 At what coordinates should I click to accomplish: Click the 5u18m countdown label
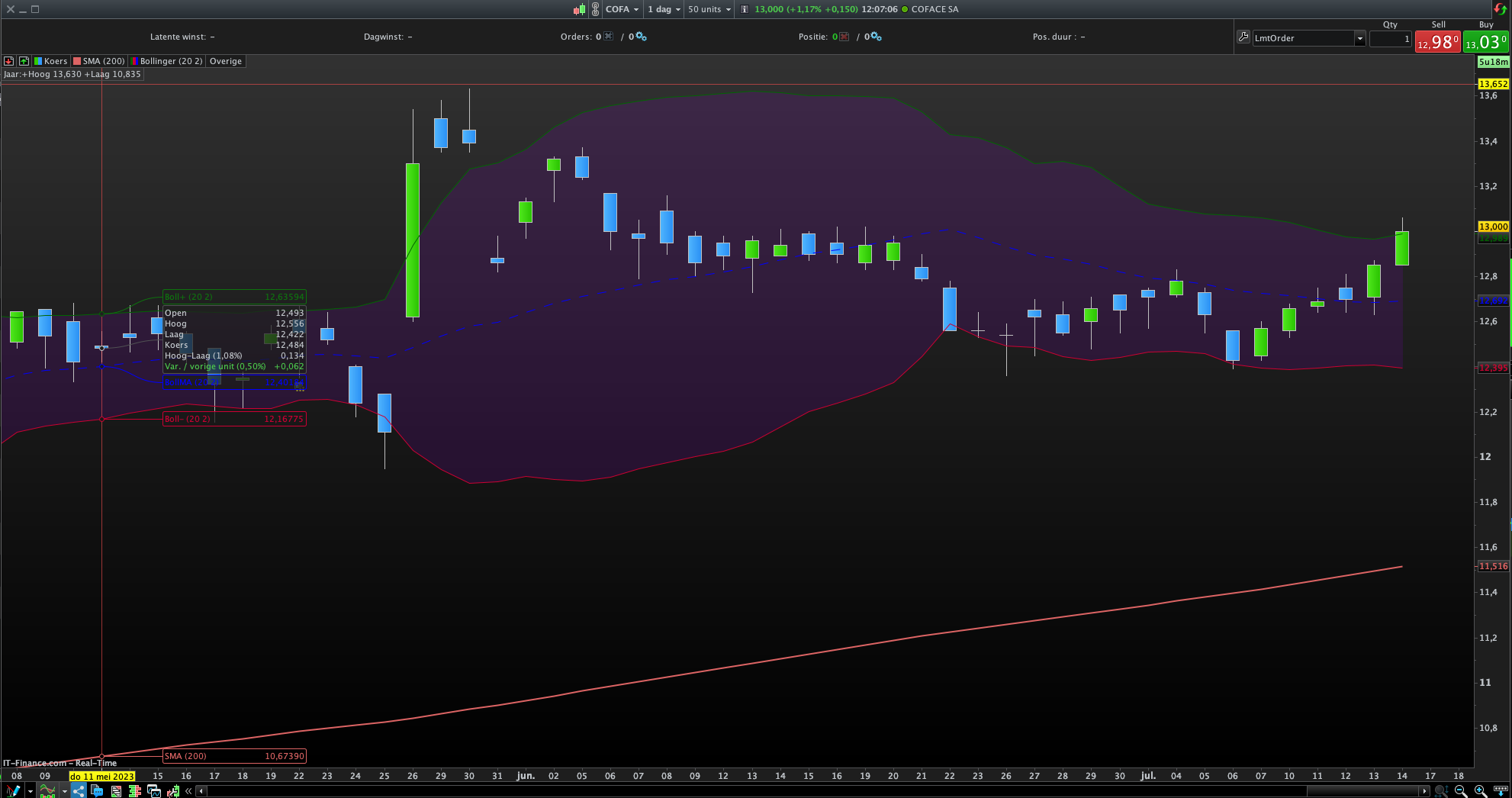[x=1493, y=62]
